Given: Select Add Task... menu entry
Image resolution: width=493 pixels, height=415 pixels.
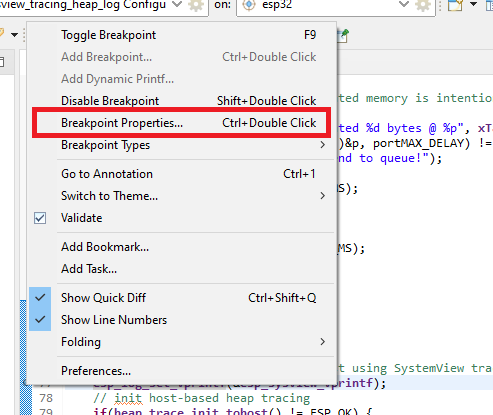Looking at the screenshot, I should [x=182, y=269].
